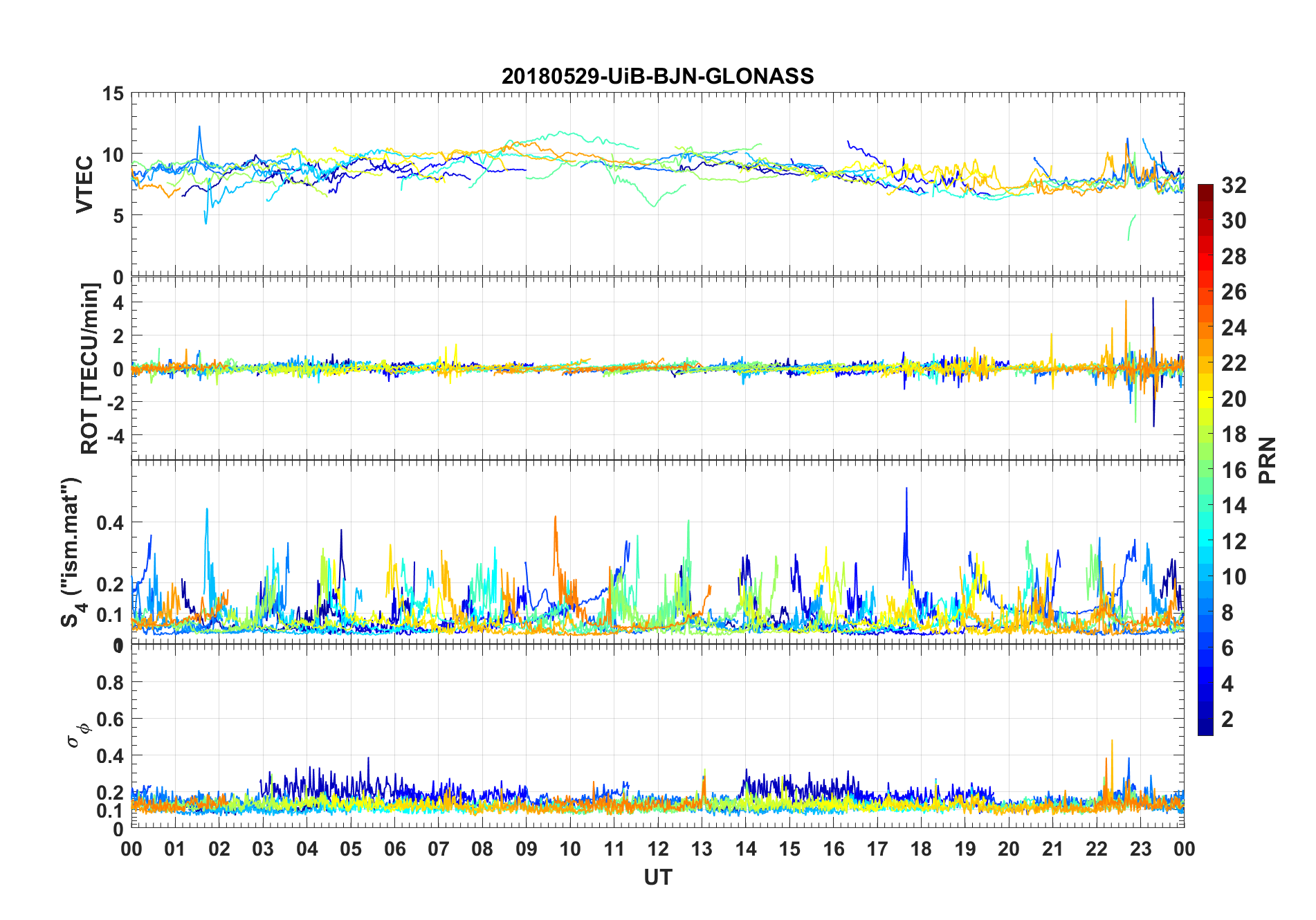1316x920 pixels.
Task: Click the ROT [TECU/min] axis label
Action: (x=90, y=369)
